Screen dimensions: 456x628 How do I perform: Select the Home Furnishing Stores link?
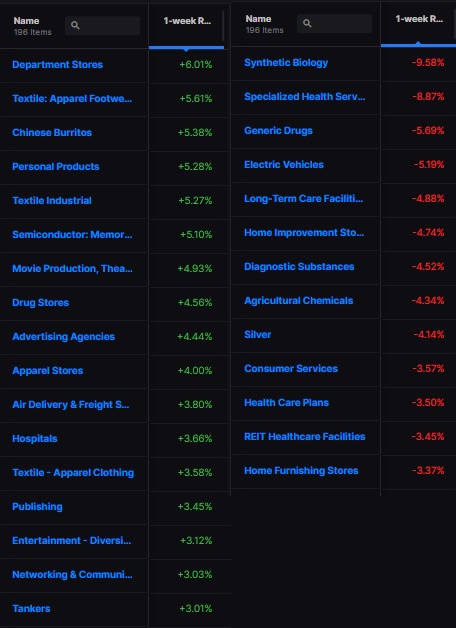(x=301, y=471)
